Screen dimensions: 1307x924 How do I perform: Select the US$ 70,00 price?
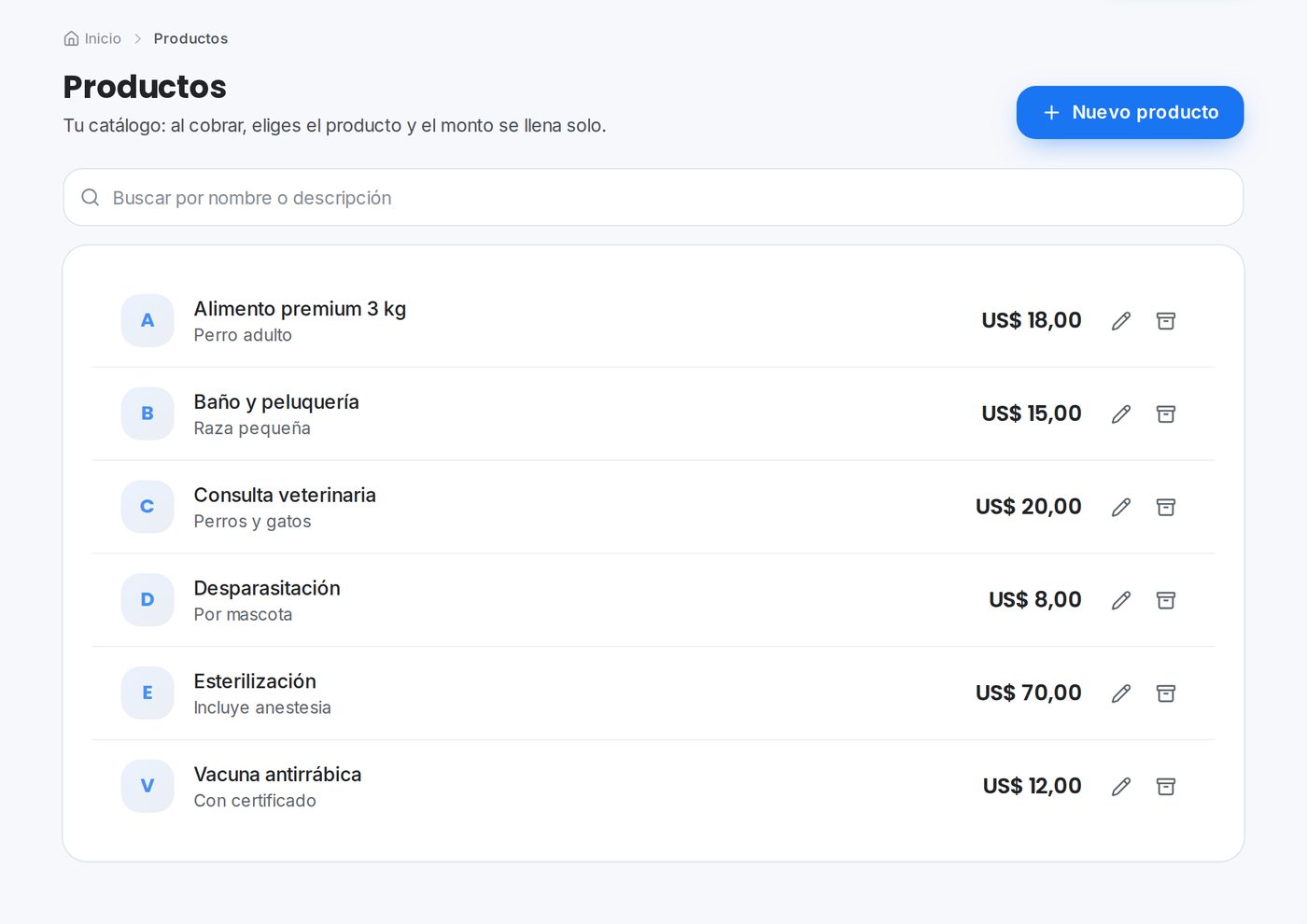(1029, 693)
